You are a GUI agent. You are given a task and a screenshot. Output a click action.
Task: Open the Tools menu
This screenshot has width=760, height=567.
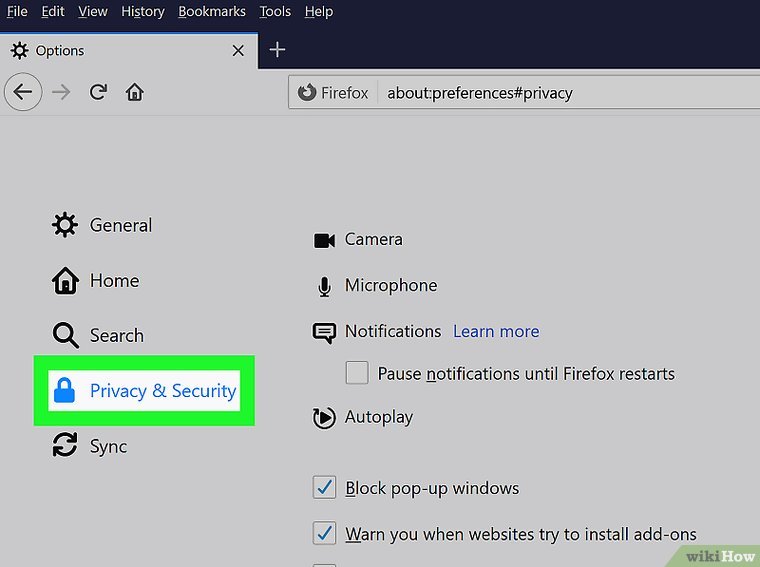[275, 11]
